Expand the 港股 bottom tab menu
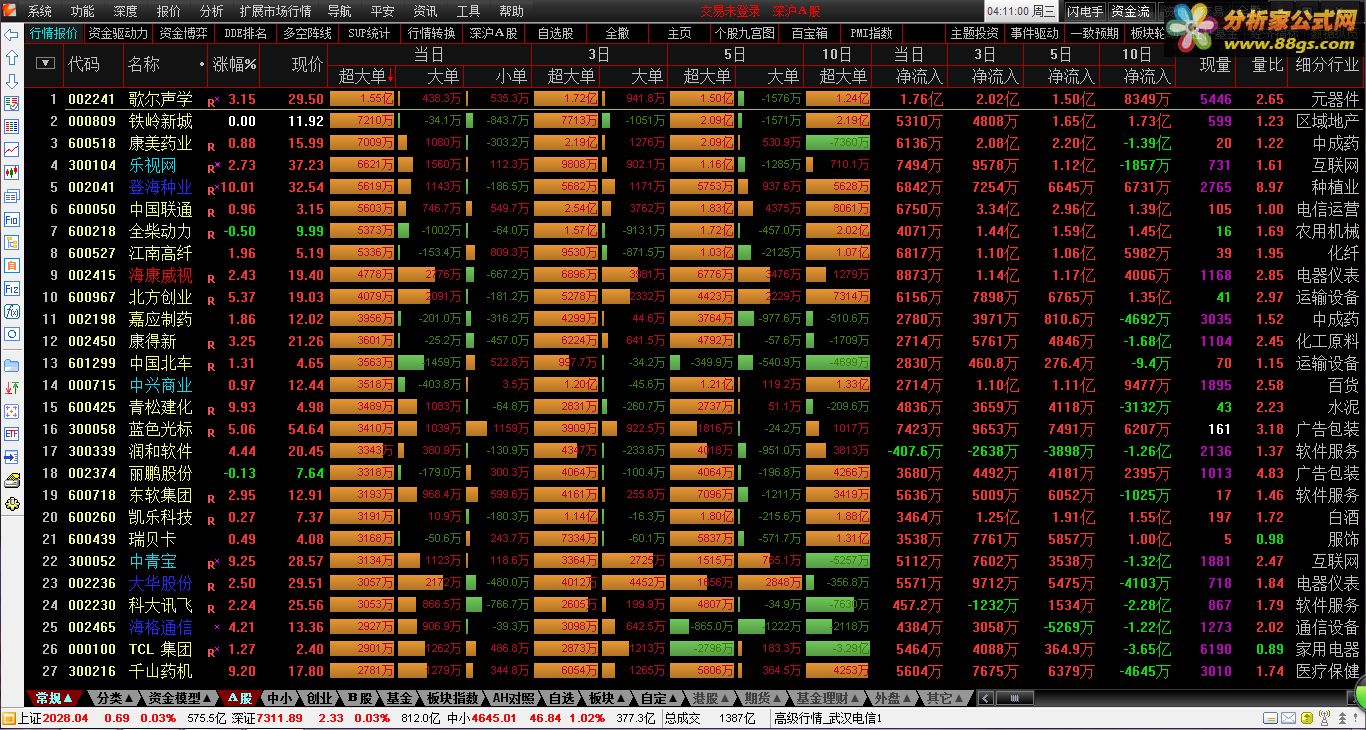1366x730 pixels. click(x=711, y=698)
